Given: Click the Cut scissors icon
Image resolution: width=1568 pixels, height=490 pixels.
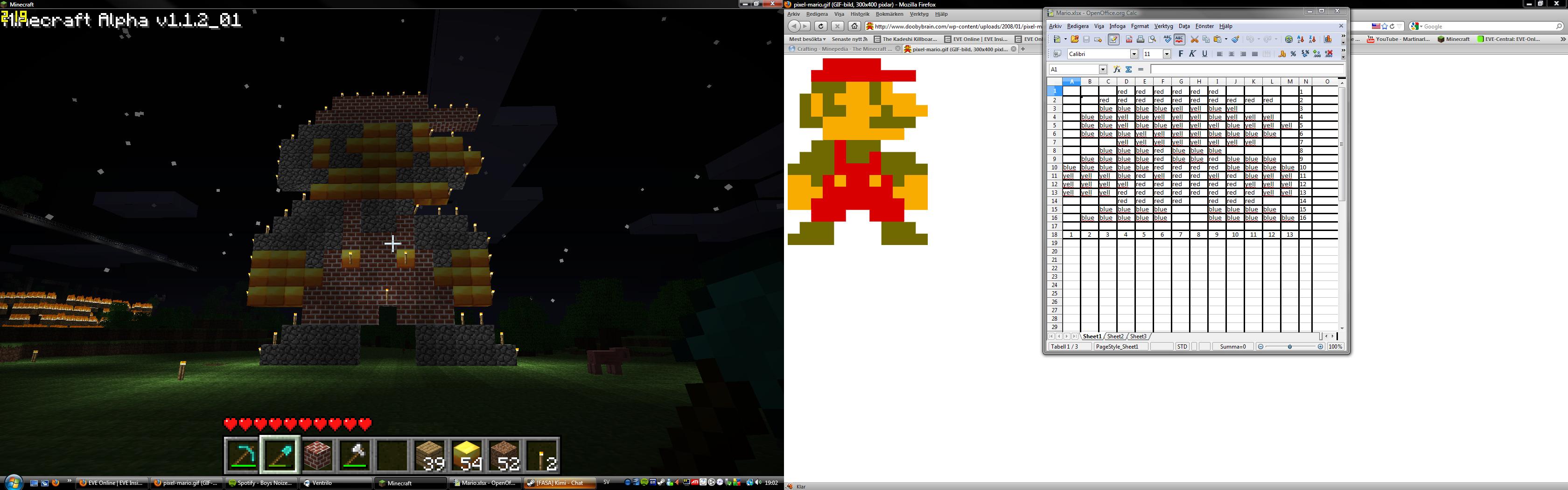Looking at the screenshot, I should click(x=1194, y=40).
